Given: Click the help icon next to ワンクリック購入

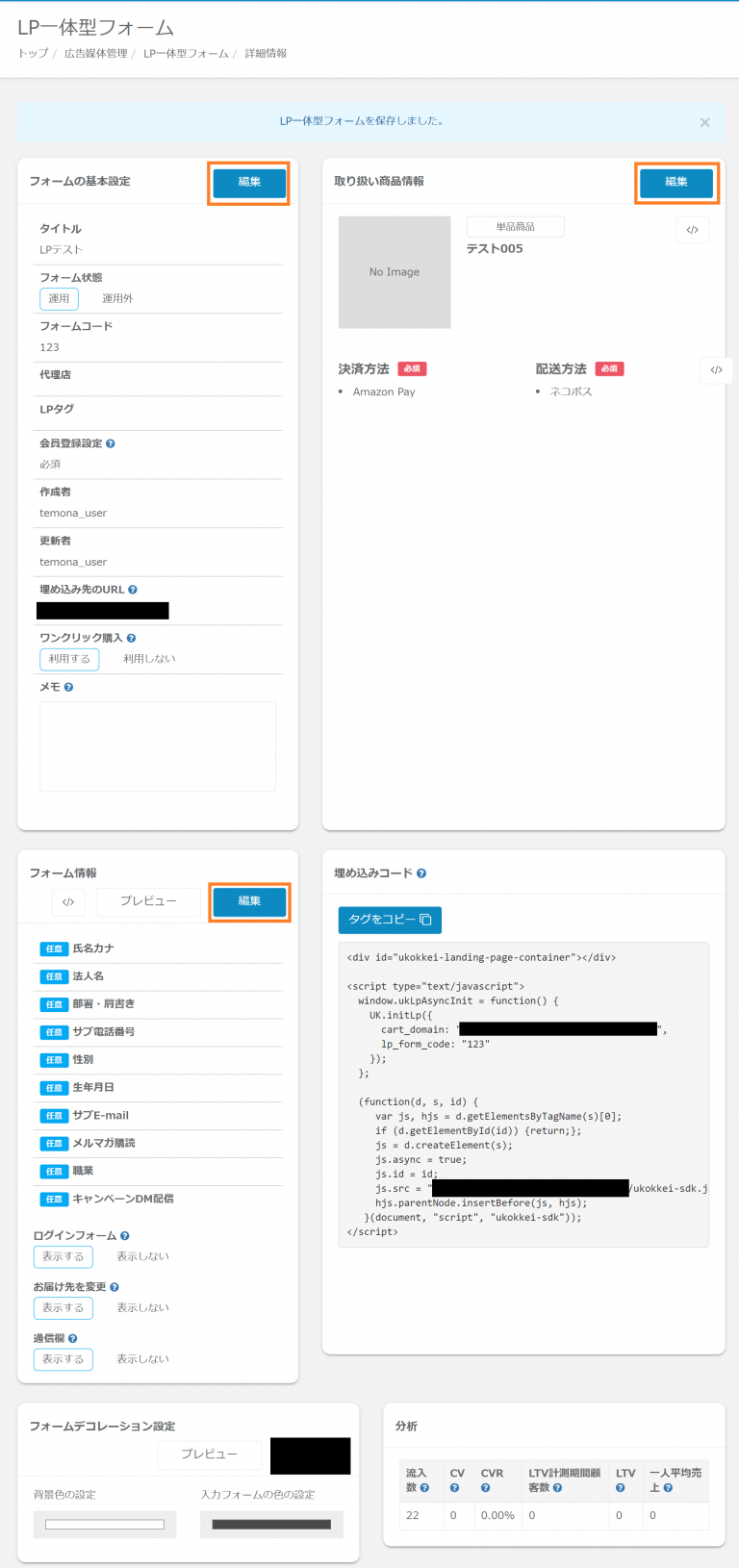Looking at the screenshot, I should [131, 639].
